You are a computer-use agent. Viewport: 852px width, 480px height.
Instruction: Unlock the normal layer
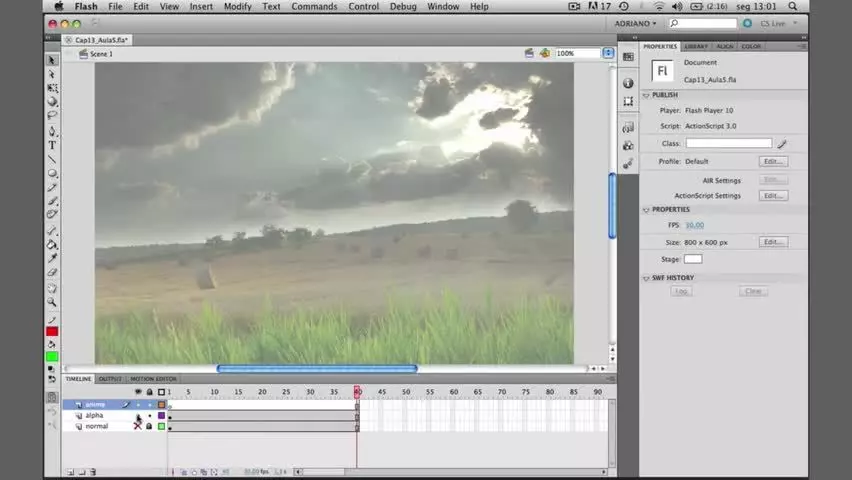[149, 427]
